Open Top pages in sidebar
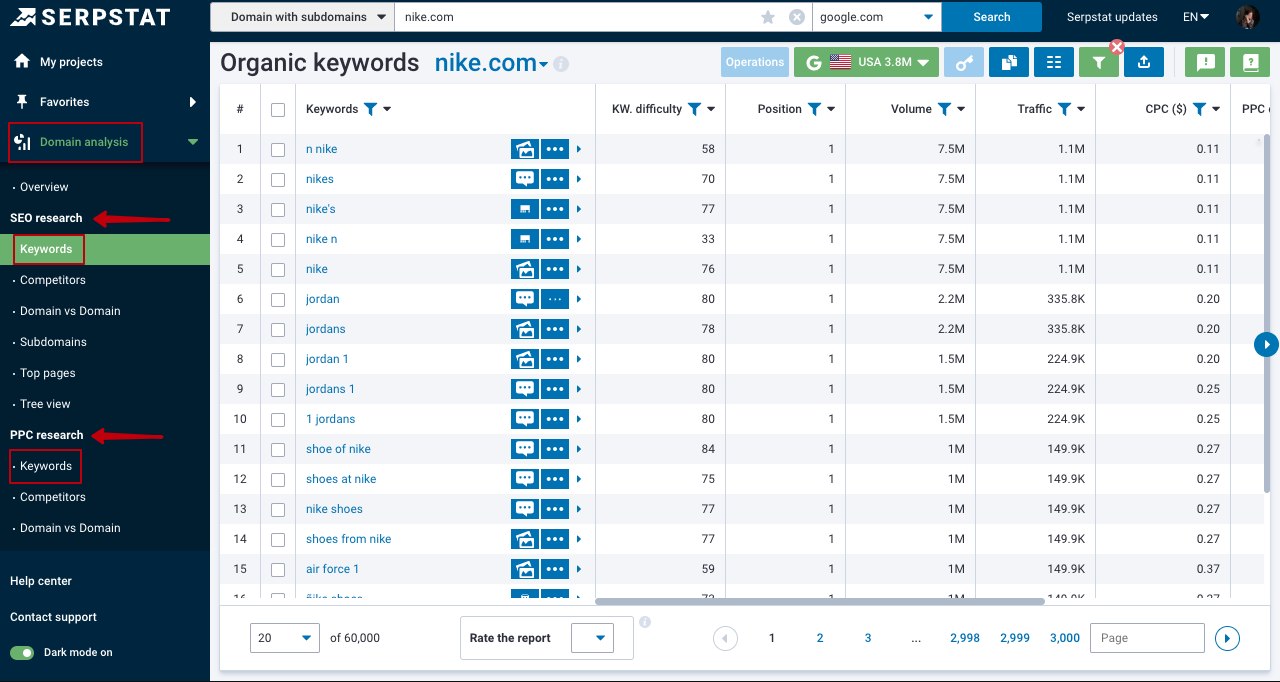The height and width of the screenshot is (682, 1280). 48,373
